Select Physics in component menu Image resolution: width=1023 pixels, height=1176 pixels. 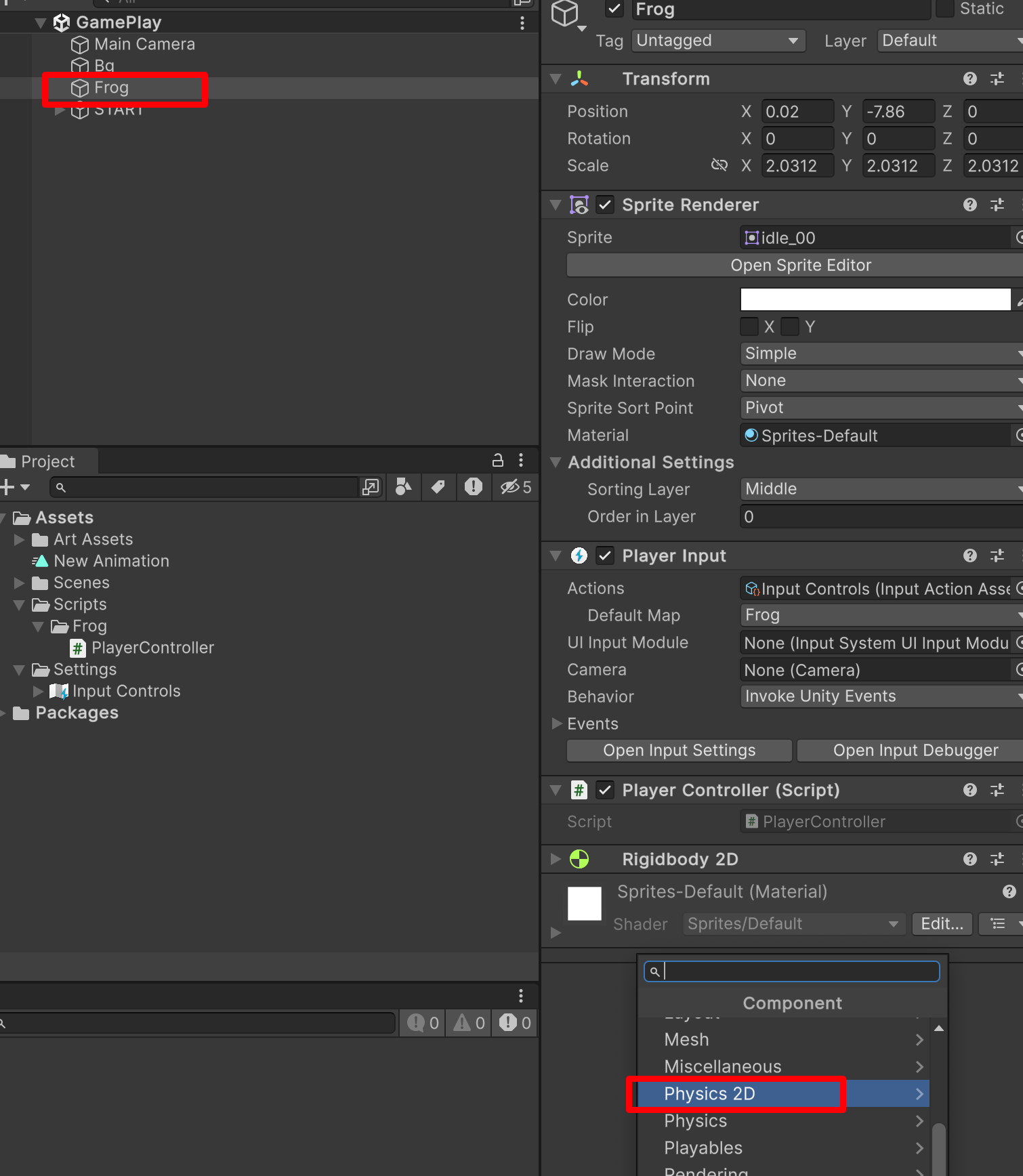pyautogui.click(x=783, y=1120)
